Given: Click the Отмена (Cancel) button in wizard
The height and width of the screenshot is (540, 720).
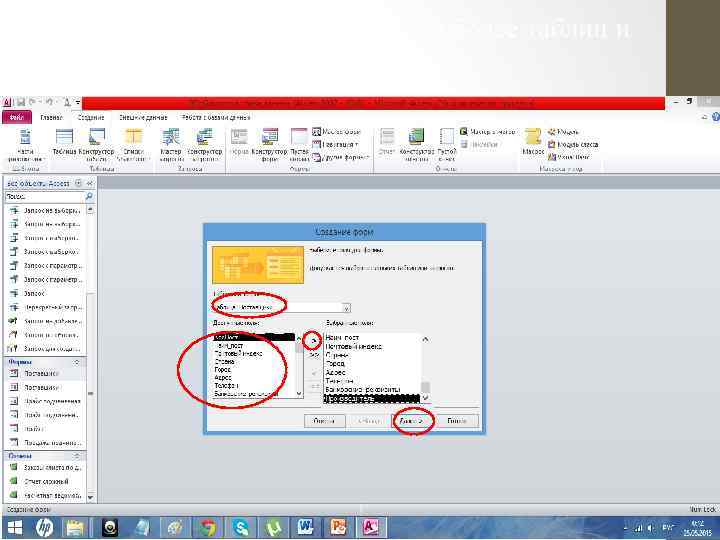Looking at the screenshot, I should 325,421.
